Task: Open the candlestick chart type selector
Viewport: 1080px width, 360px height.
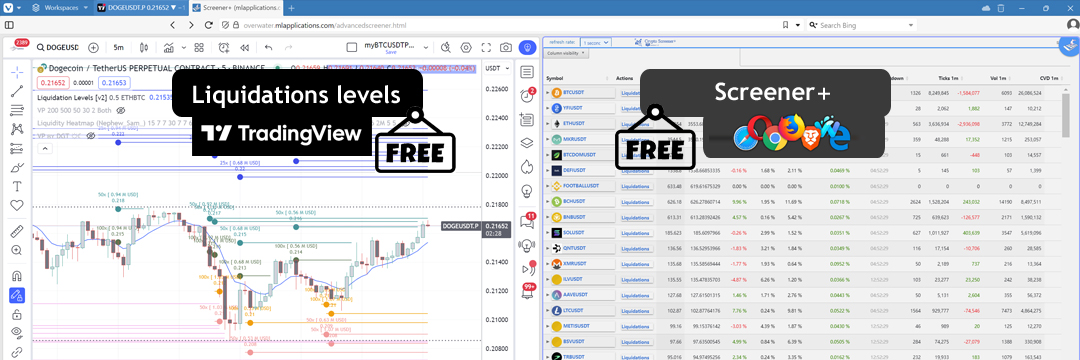Action: [144, 47]
